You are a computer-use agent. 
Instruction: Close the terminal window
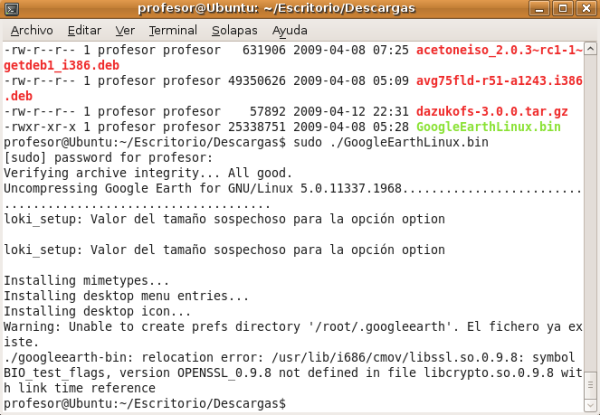coord(585,10)
